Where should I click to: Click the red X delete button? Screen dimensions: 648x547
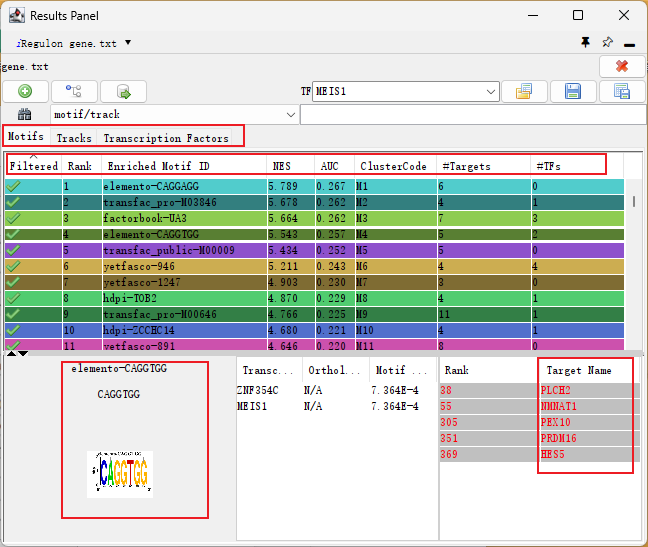pos(621,66)
